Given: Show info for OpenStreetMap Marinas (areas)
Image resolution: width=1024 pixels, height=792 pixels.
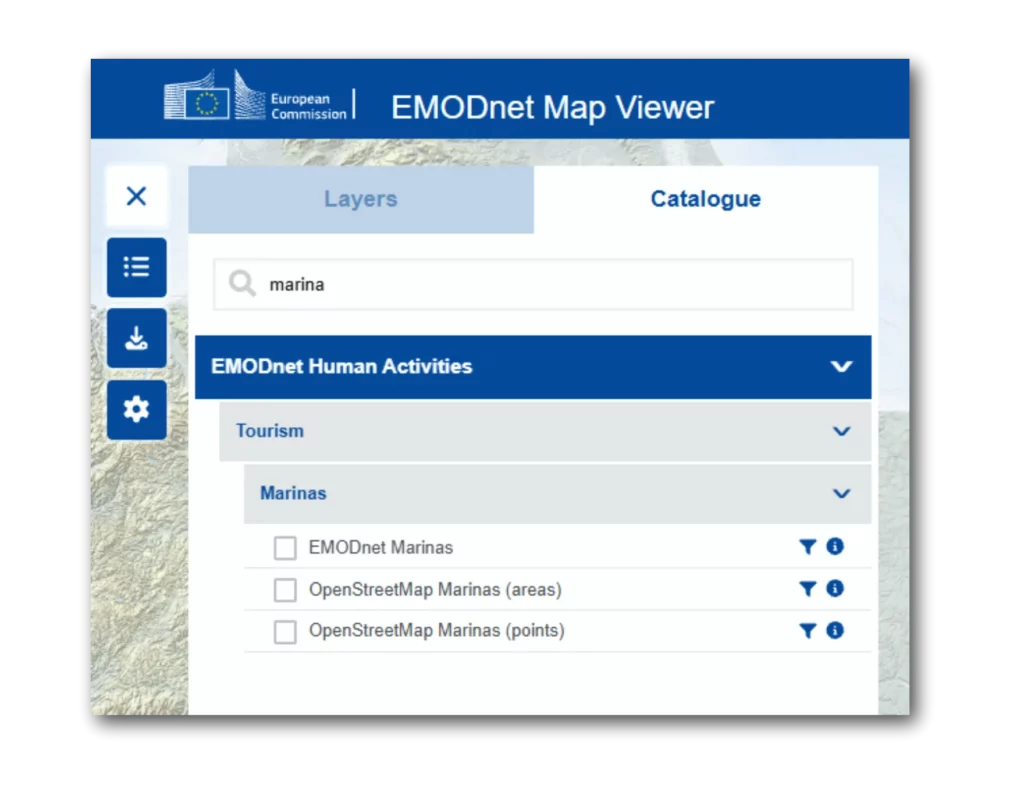Looking at the screenshot, I should pyautogui.click(x=835, y=588).
